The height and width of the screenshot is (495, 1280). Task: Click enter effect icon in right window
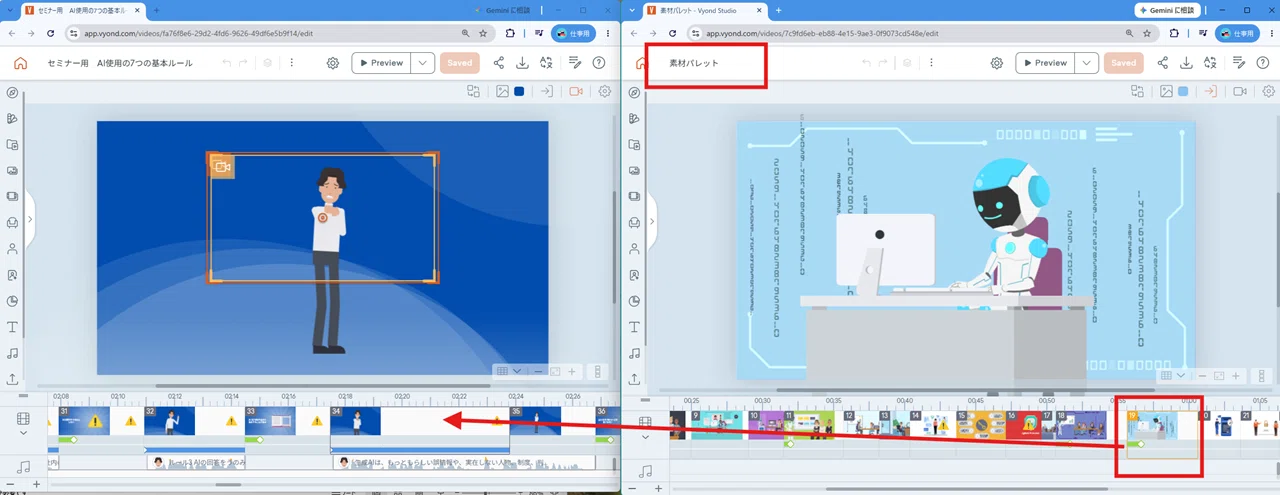coord(1211,91)
